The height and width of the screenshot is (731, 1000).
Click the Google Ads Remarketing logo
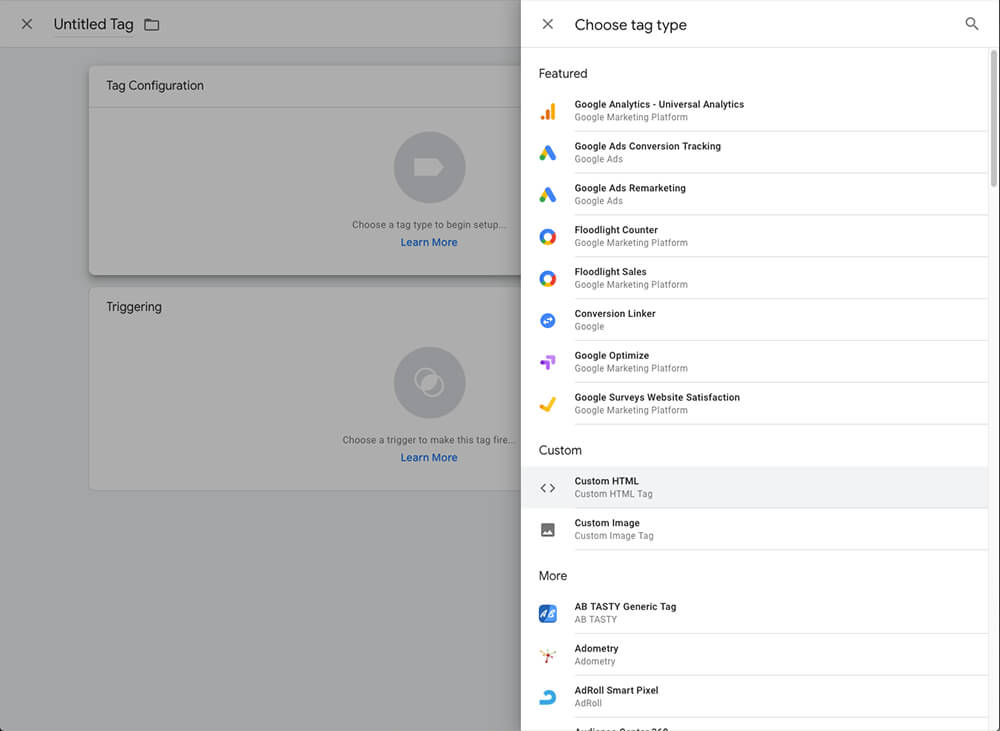[x=547, y=195]
